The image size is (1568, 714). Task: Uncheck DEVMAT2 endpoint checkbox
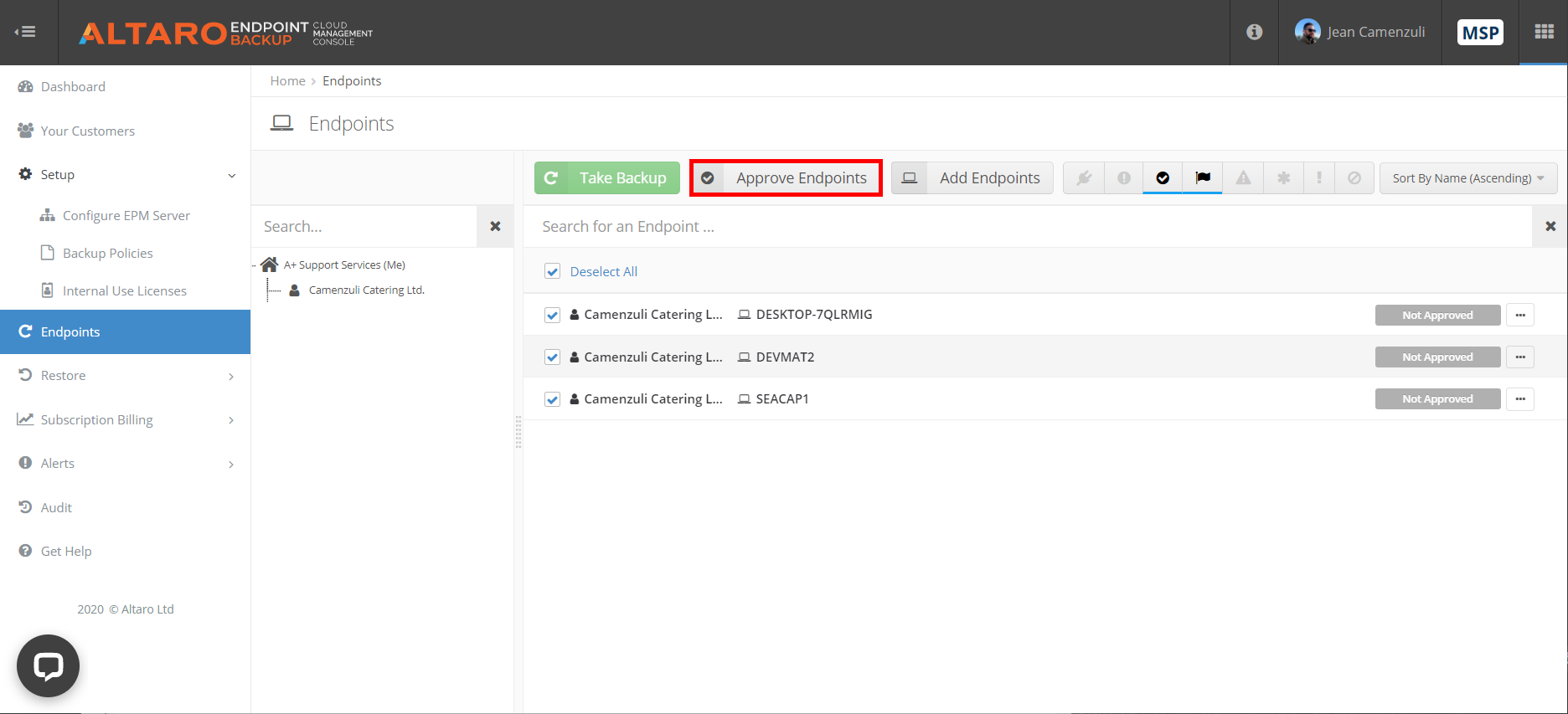point(552,357)
